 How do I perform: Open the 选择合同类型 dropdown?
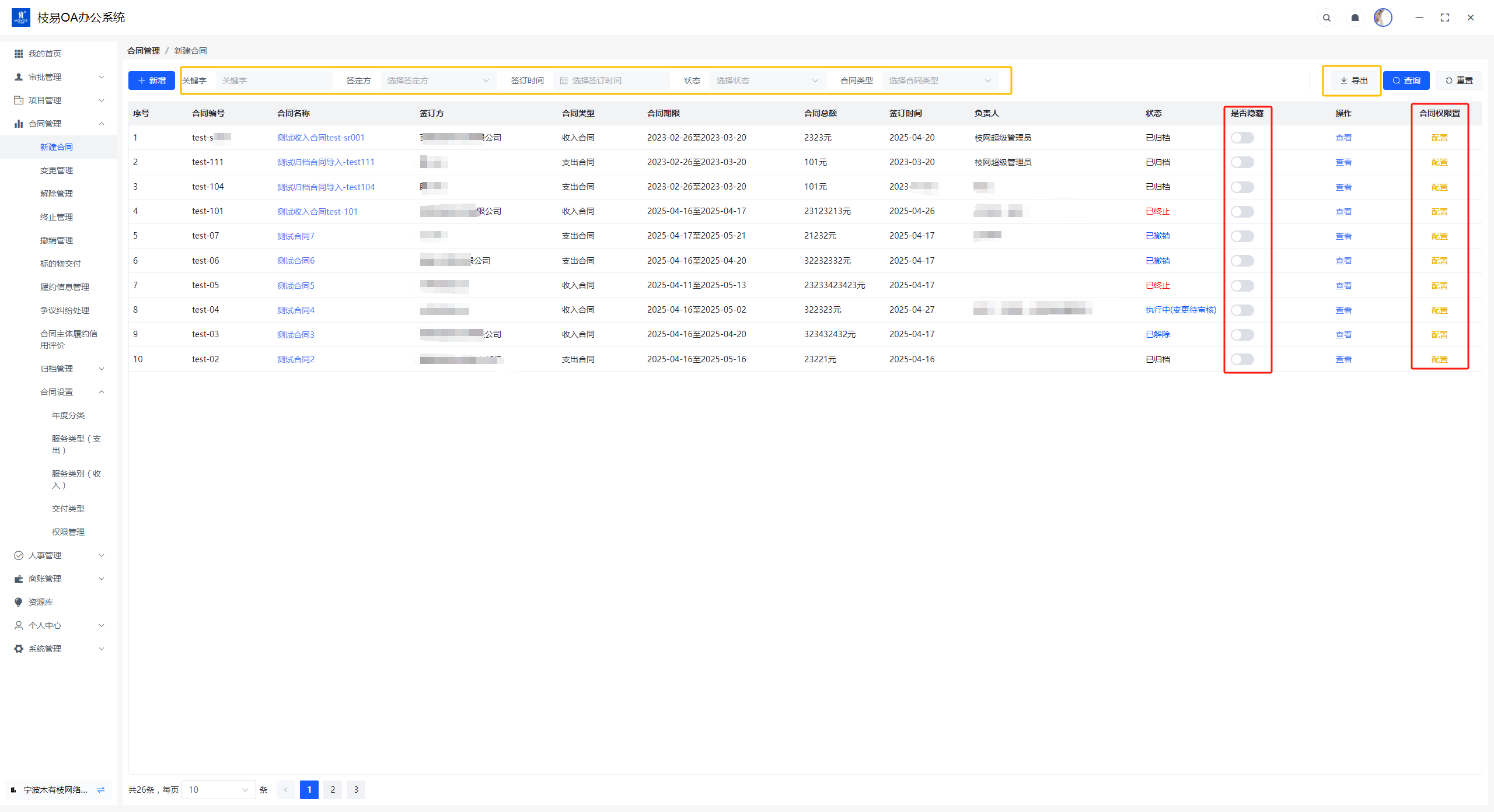[940, 80]
